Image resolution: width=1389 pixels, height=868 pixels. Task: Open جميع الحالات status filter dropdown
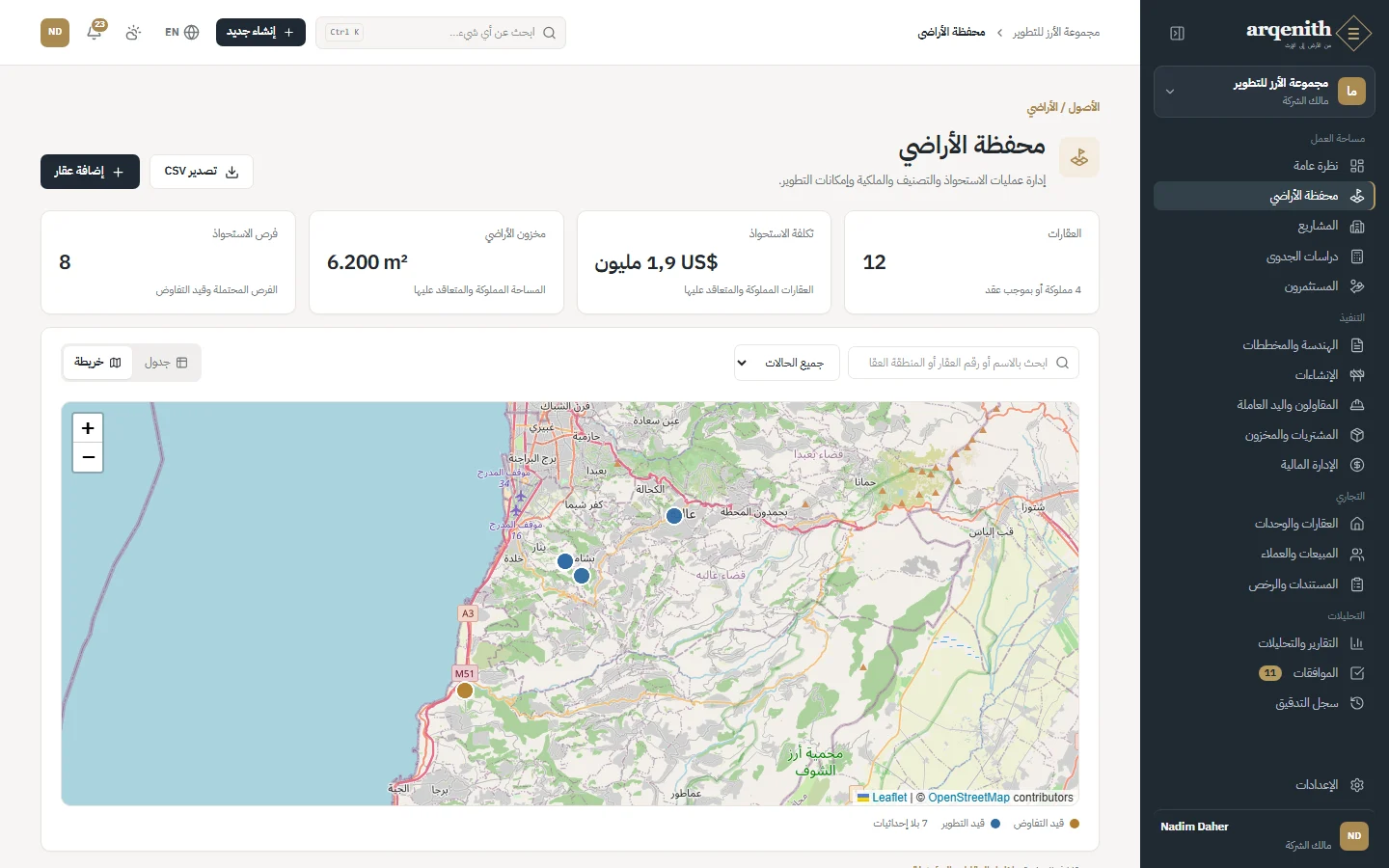787,363
